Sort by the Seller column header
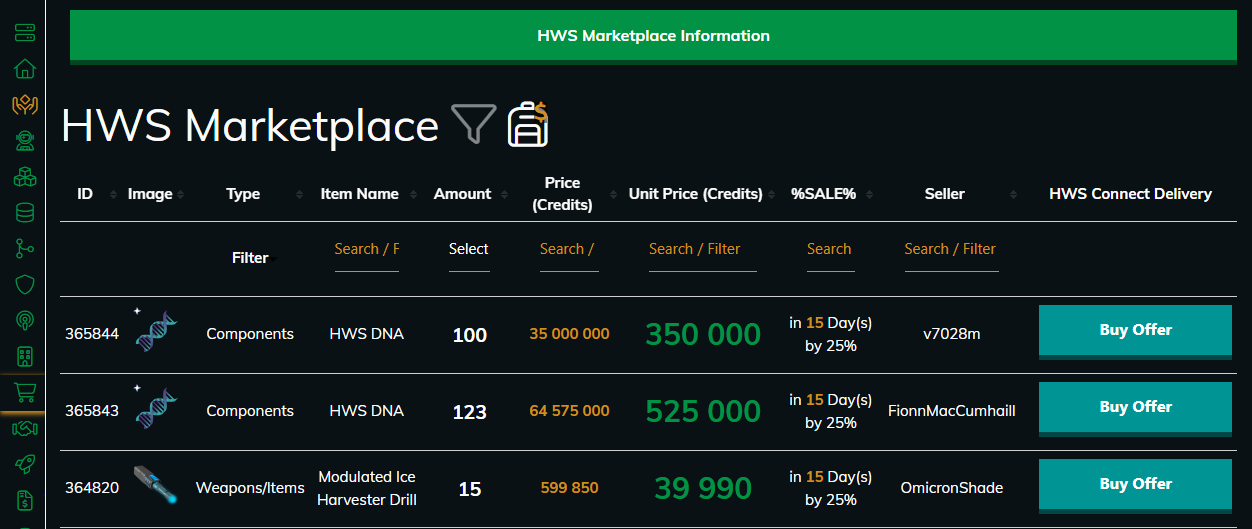This screenshot has height=529, width=1252. [944, 194]
